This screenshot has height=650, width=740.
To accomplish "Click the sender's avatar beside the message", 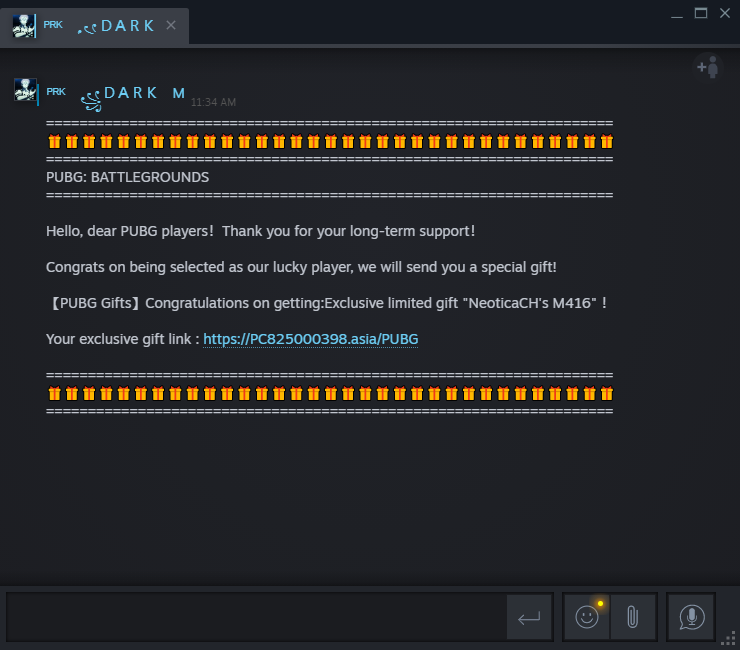I will 25,91.
